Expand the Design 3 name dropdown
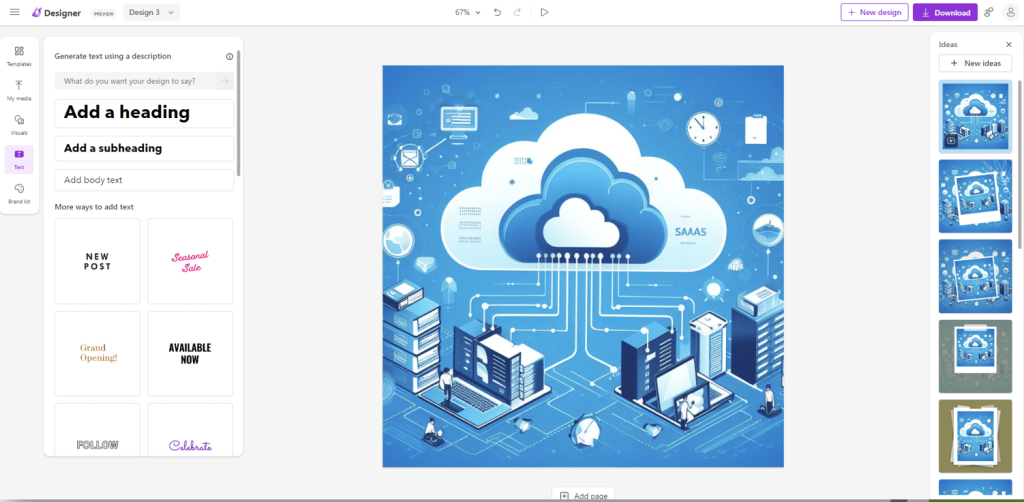 pos(152,12)
